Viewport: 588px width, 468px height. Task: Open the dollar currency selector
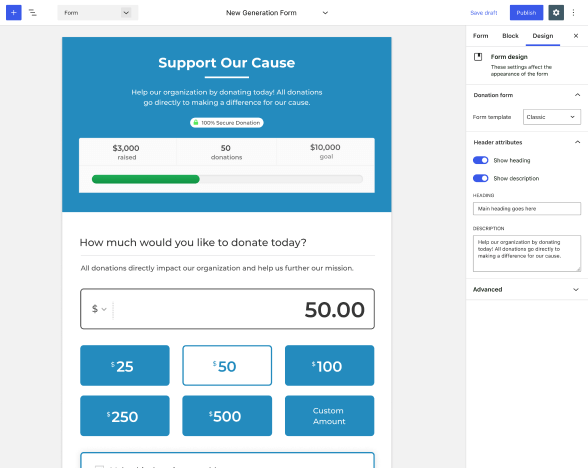click(99, 309)
